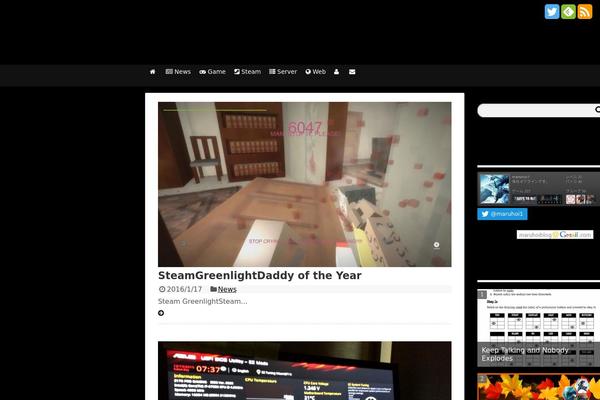Click the search magnifier icon
600x400 pixels.
click(597, 110)
